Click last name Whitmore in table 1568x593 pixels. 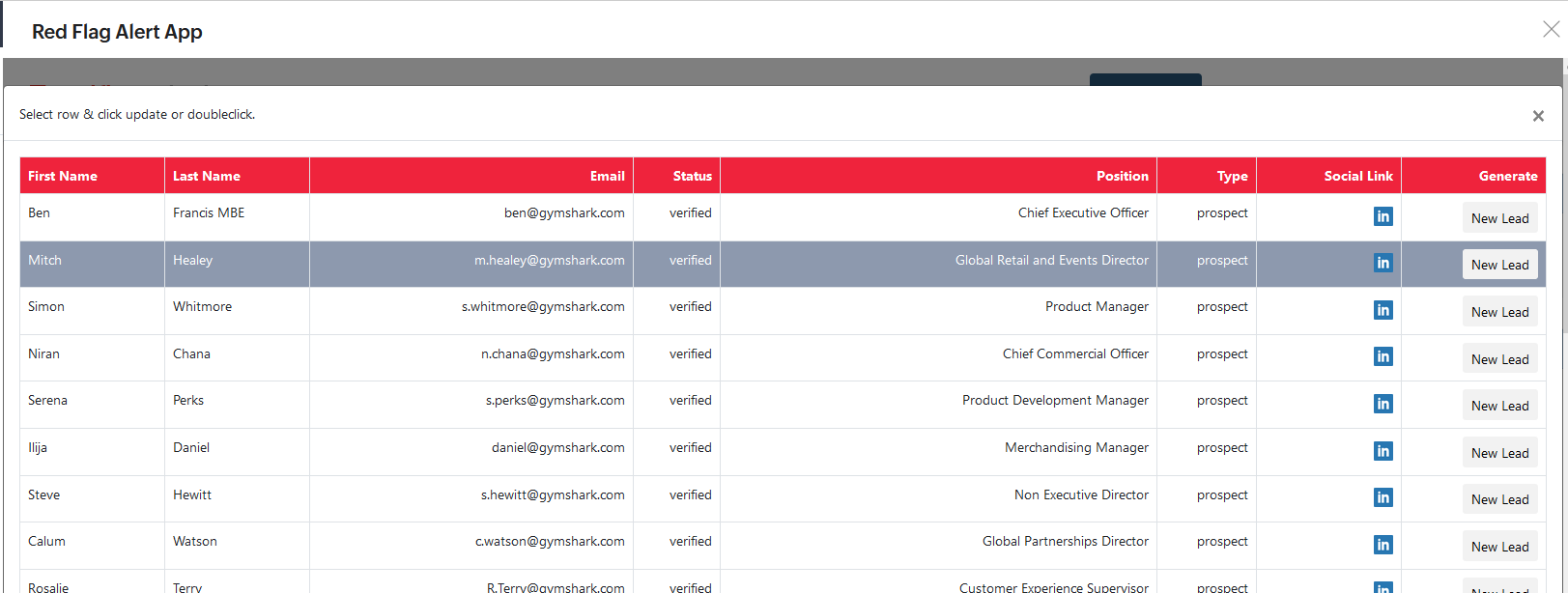pos(202,306)
